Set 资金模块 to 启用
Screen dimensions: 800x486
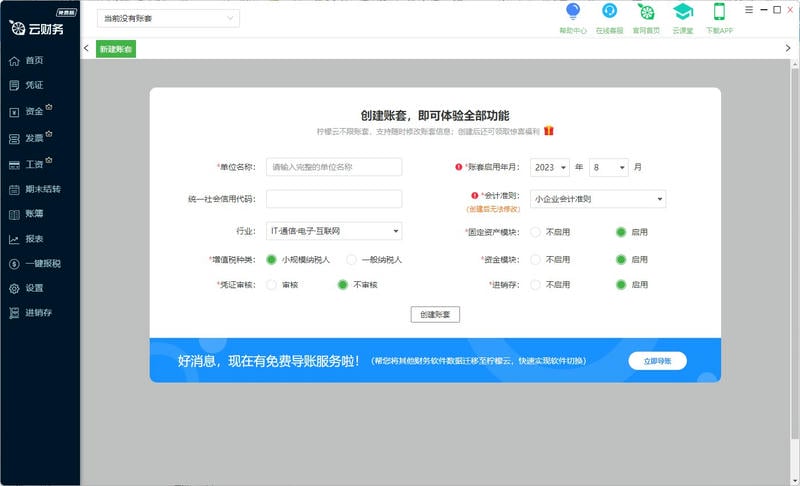[x=620, y=260]
